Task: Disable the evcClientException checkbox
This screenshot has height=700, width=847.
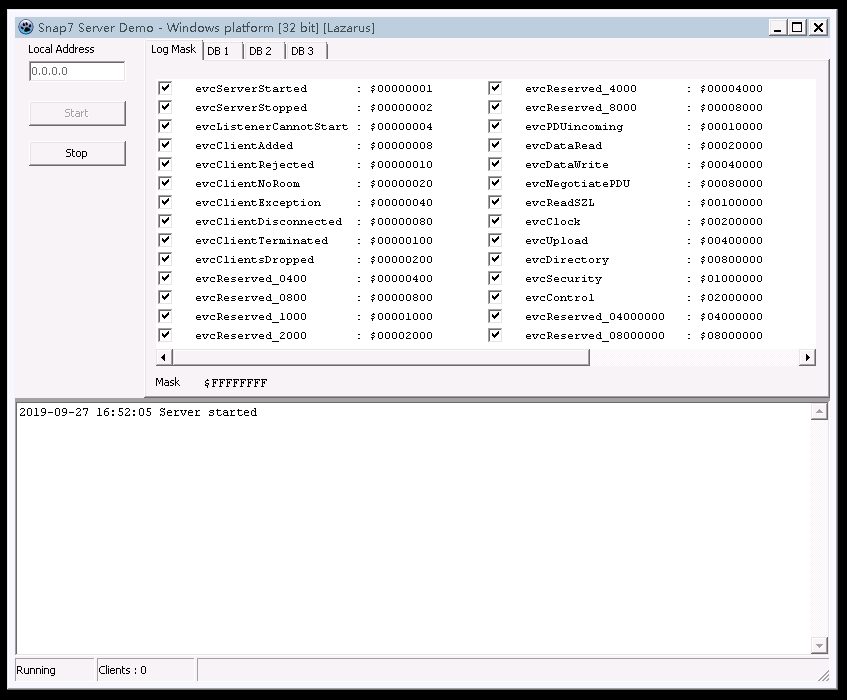Action: point(165,202)
